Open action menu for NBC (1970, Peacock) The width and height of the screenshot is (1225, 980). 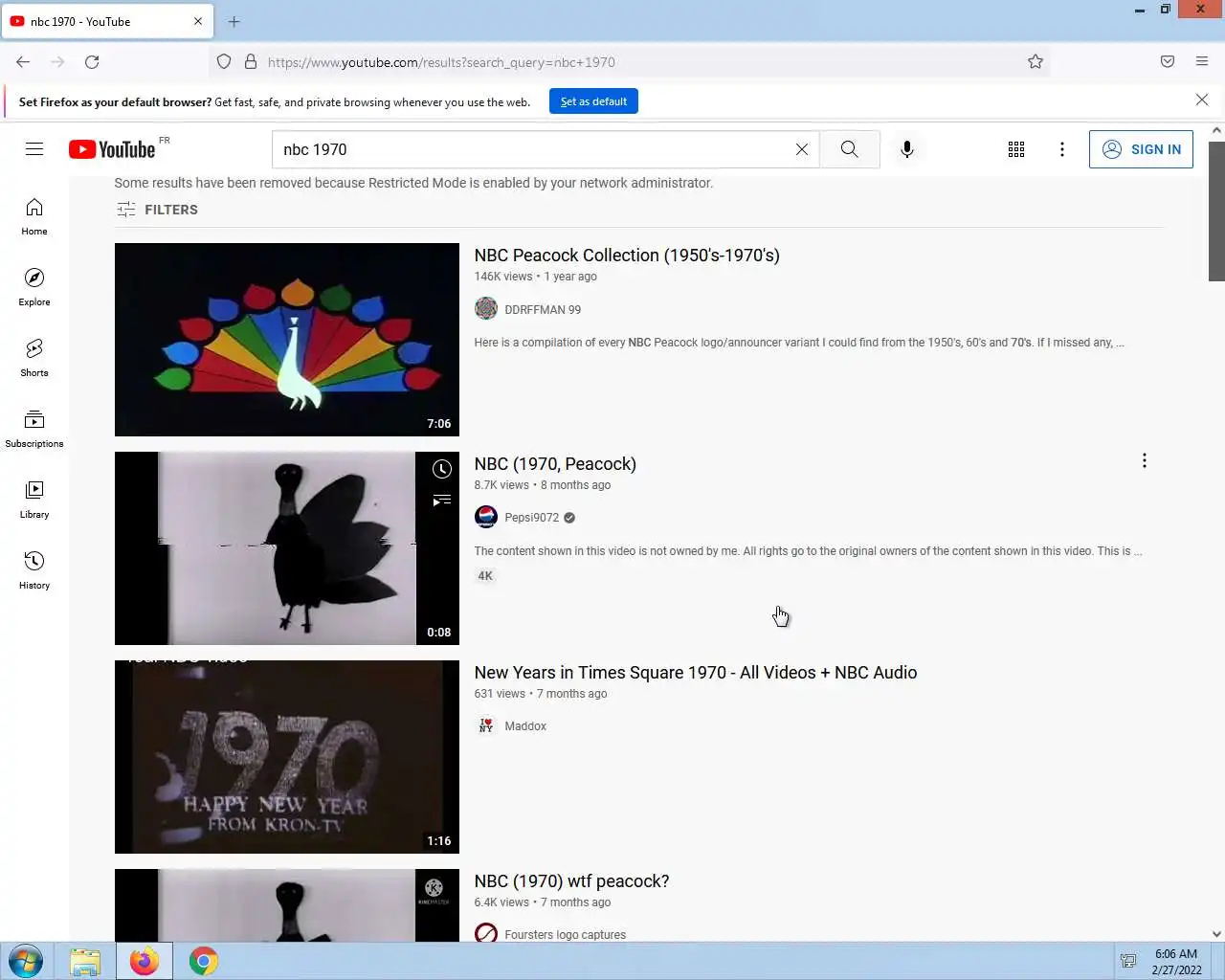(x=1144, y=461)
